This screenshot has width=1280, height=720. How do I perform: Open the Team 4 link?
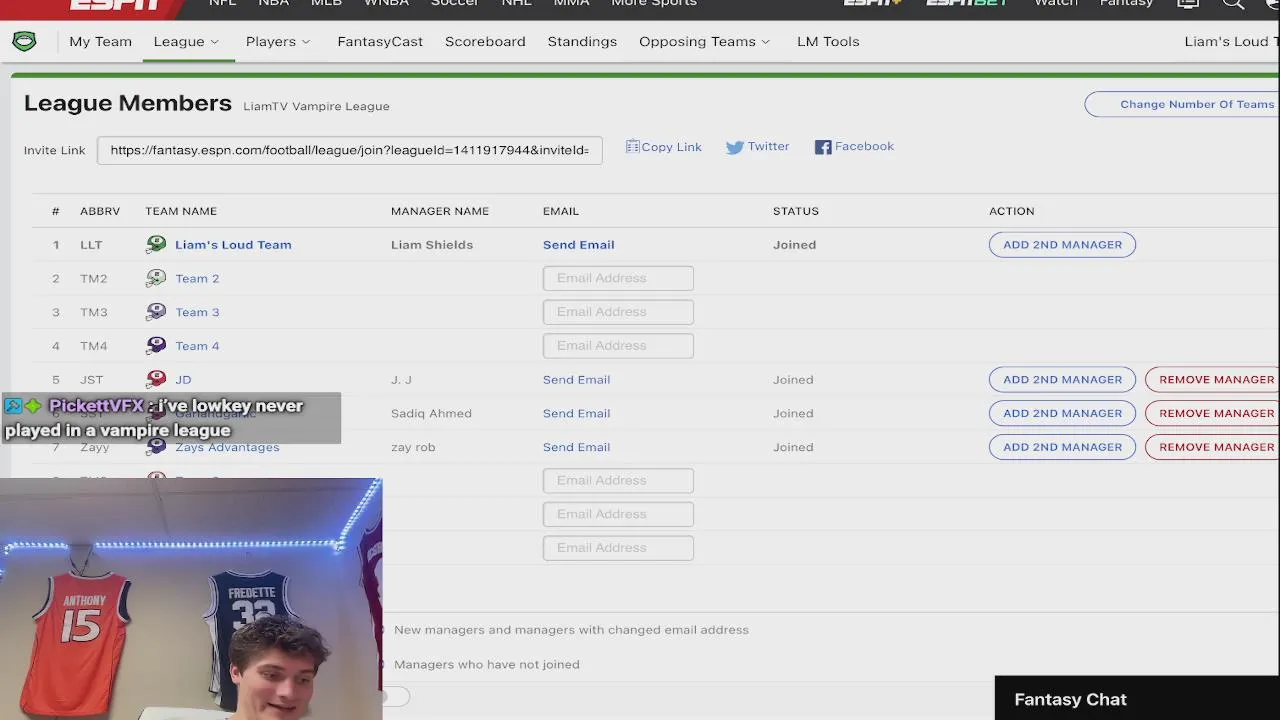pos(197,346)
